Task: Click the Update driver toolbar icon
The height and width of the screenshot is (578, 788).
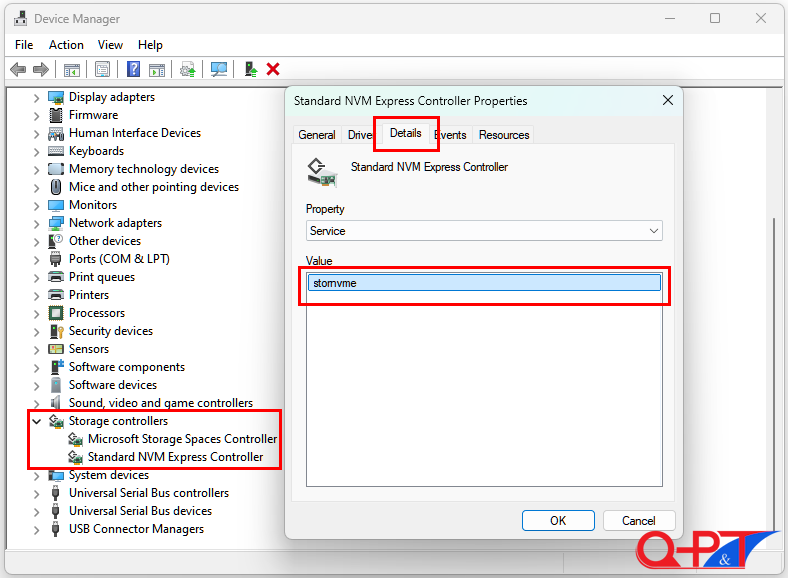Action: coord(187,69)
